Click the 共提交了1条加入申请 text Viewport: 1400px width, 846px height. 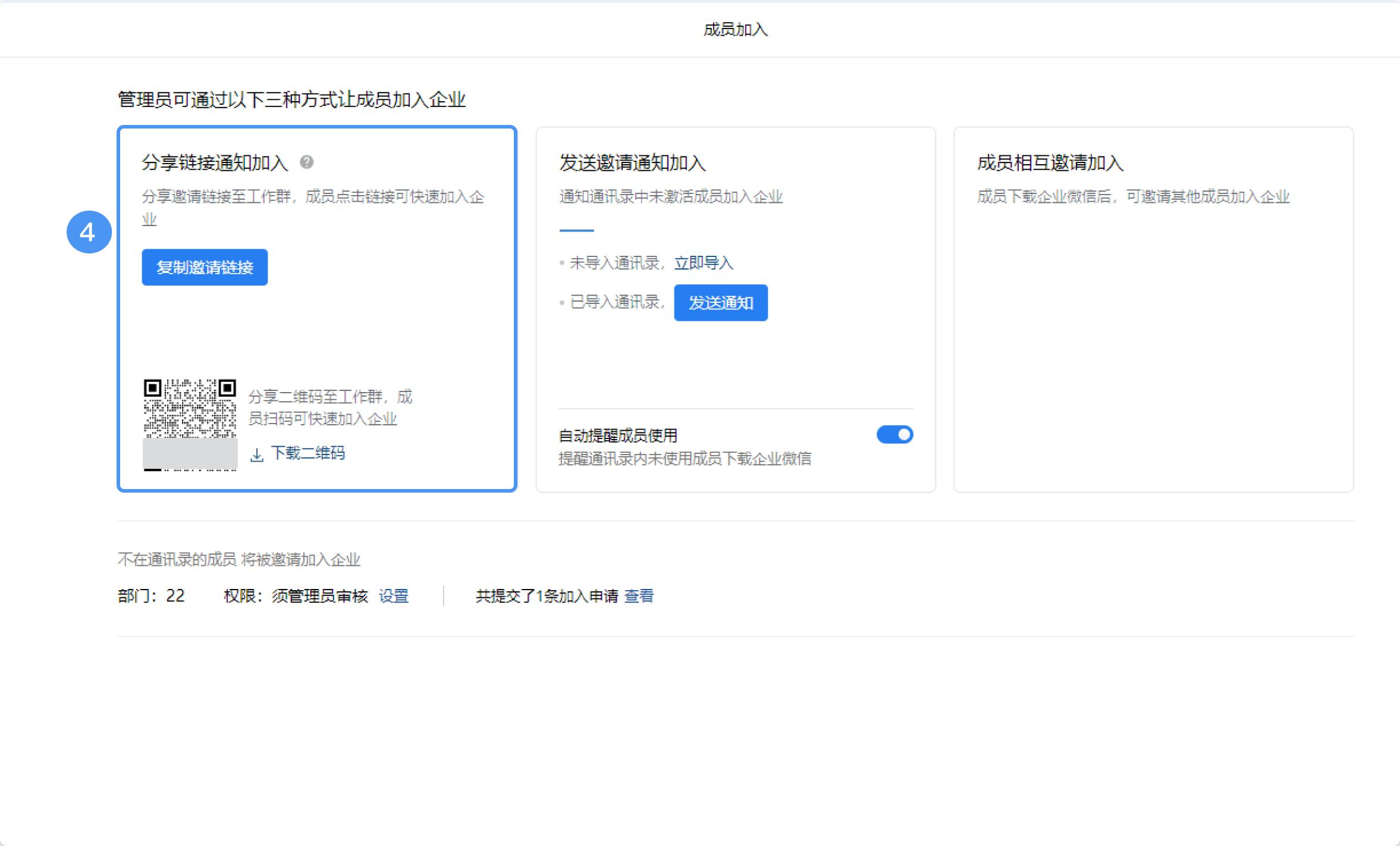click(547, 596)
